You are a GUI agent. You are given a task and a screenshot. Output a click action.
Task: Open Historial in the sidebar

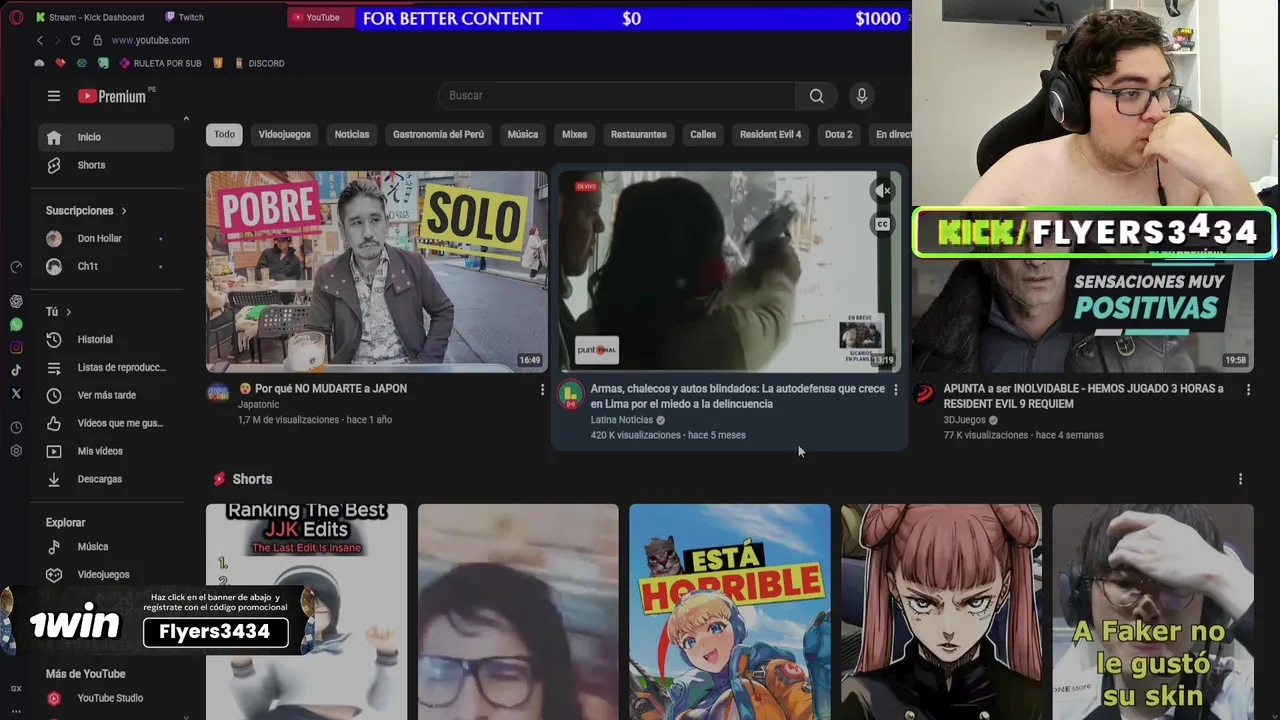tap(106, 340)
